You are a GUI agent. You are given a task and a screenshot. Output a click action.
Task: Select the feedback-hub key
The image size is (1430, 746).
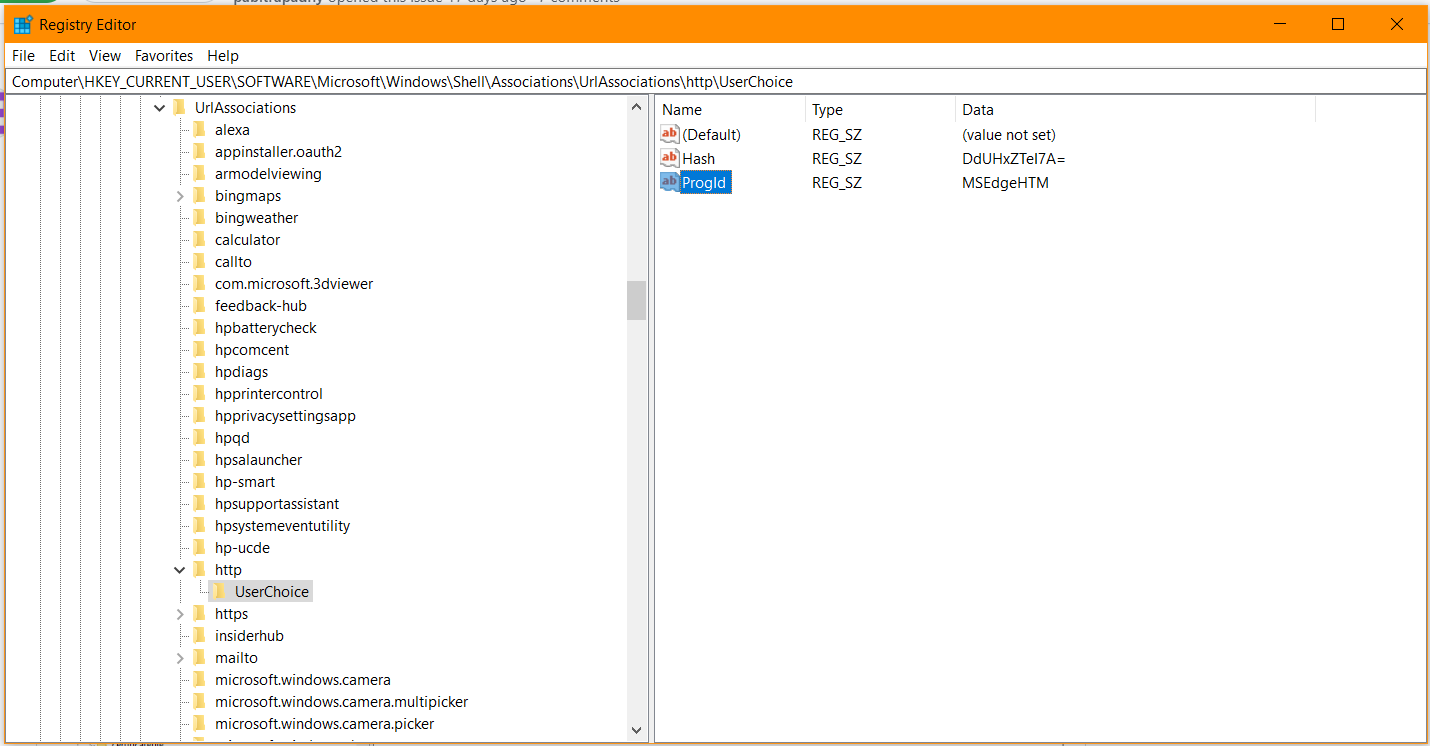click(259, 305)
